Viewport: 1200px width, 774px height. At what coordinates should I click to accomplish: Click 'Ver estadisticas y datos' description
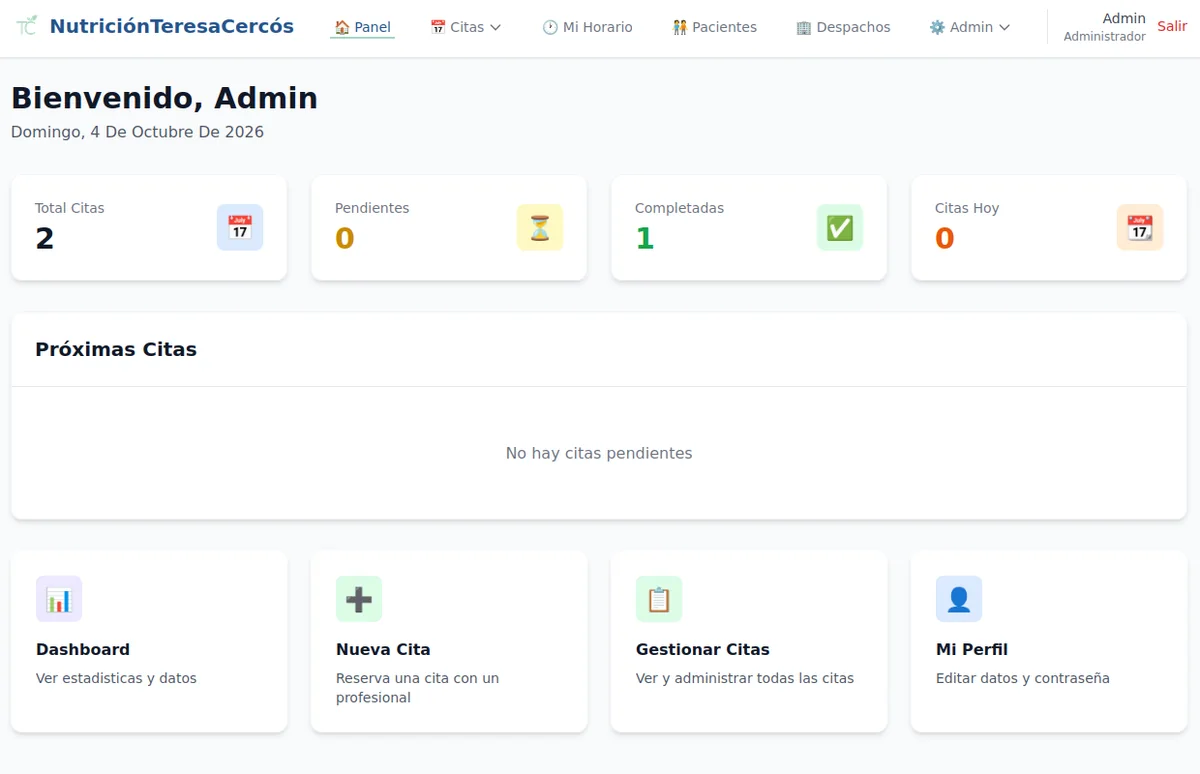tap(116, 678)
